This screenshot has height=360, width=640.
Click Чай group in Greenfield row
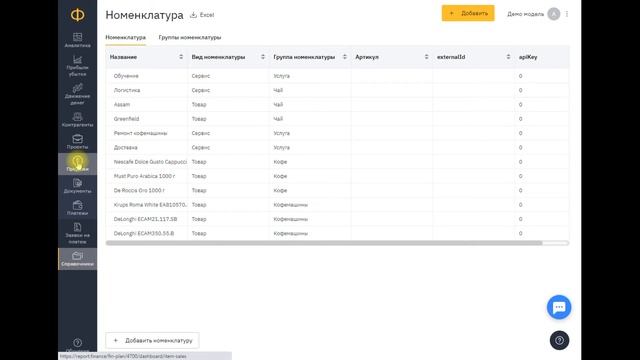[278, 119]
